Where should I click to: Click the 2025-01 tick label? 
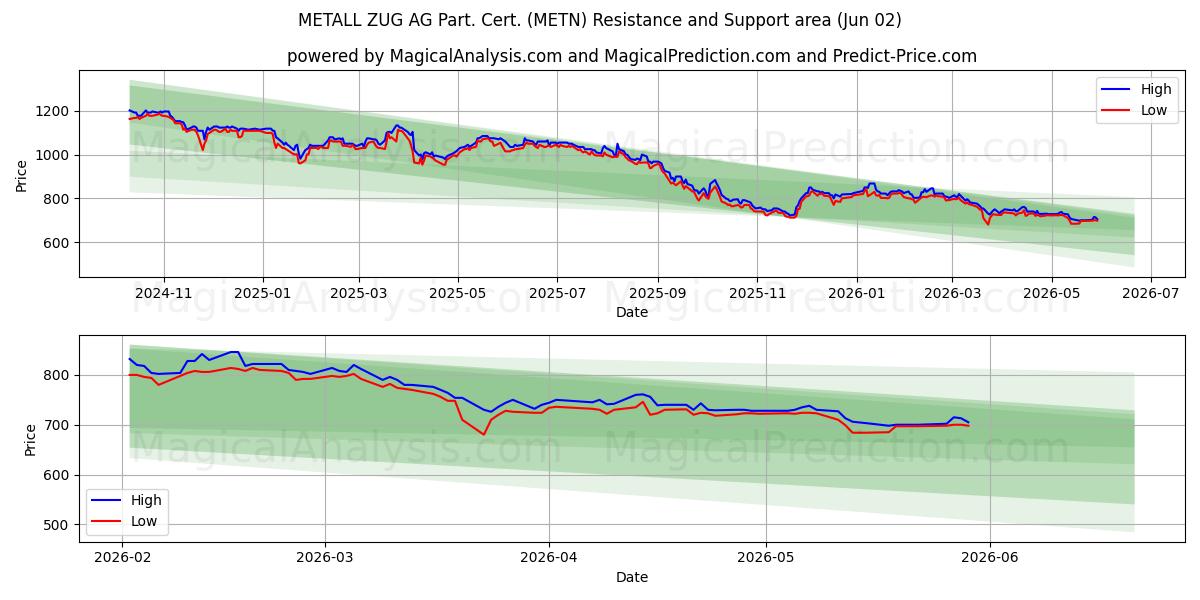pyautogui.click(x=263, y=293)
